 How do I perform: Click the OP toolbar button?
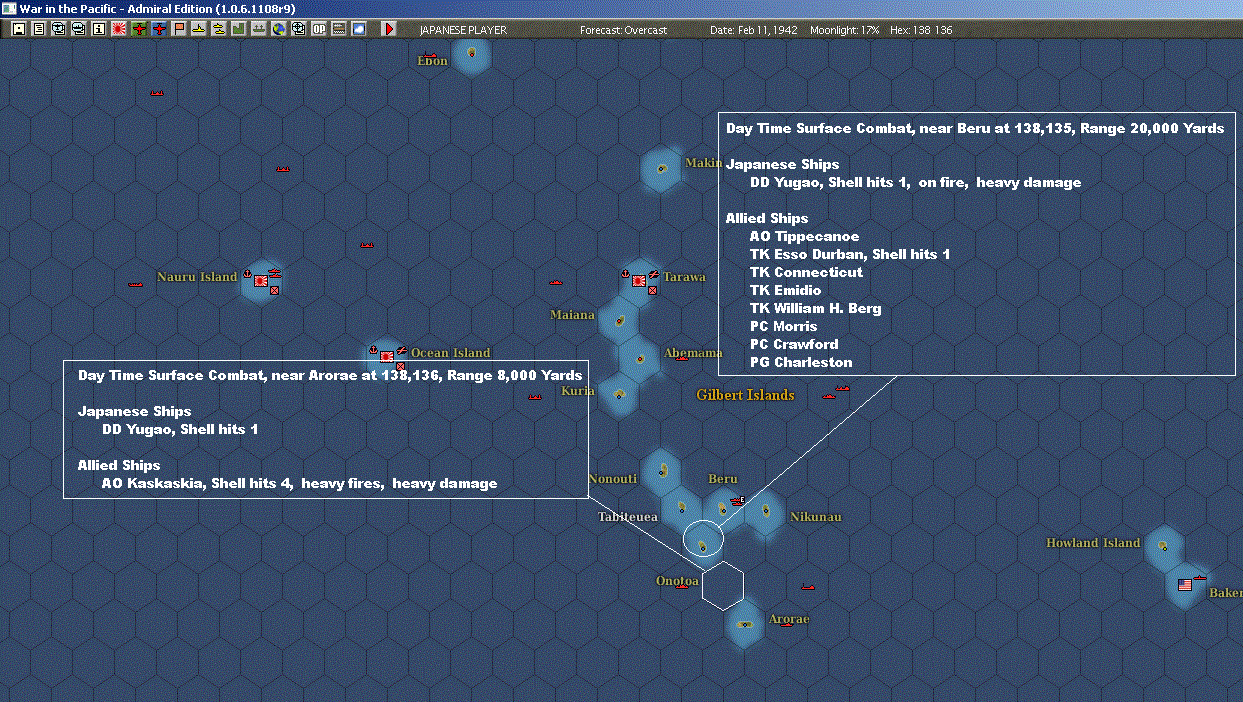319,29
